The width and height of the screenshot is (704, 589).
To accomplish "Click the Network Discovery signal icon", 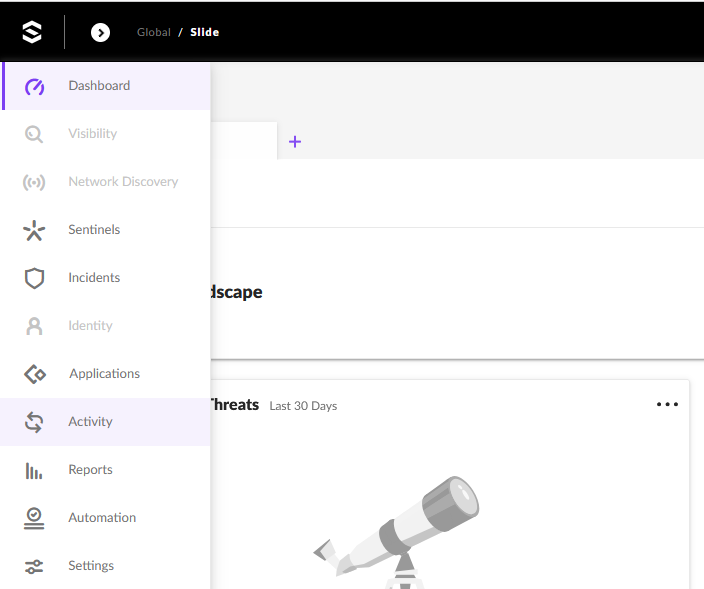I will [x=35, y=182].
